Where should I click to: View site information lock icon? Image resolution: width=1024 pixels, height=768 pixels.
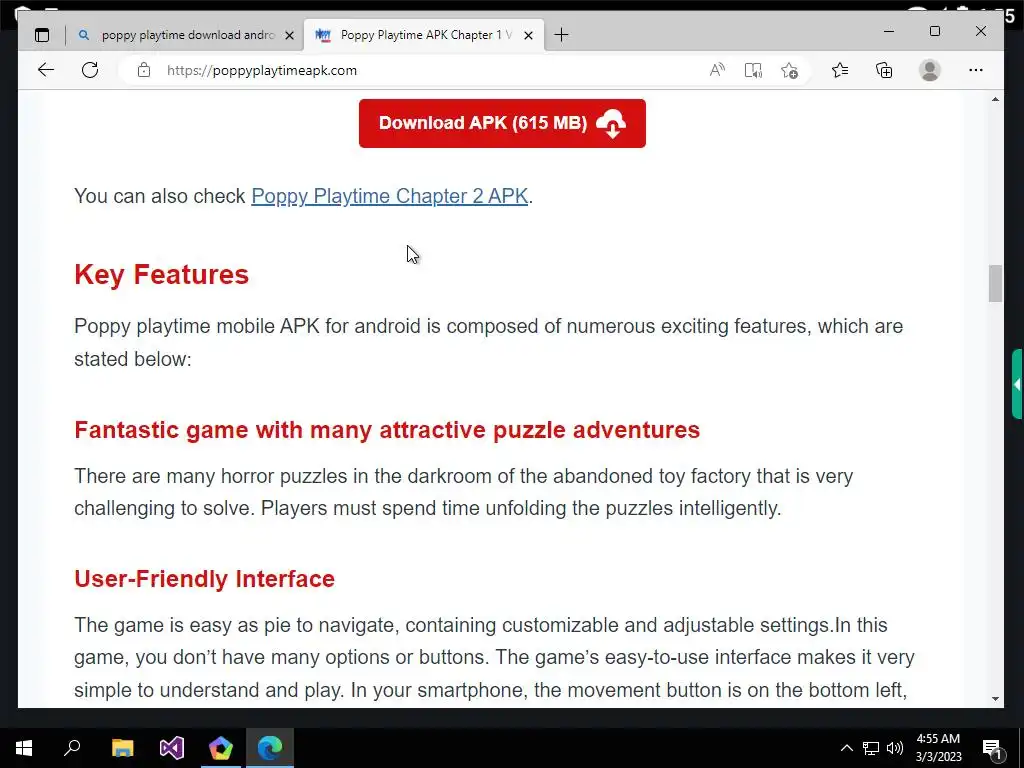pyautogui.click(x=144, y=70)
